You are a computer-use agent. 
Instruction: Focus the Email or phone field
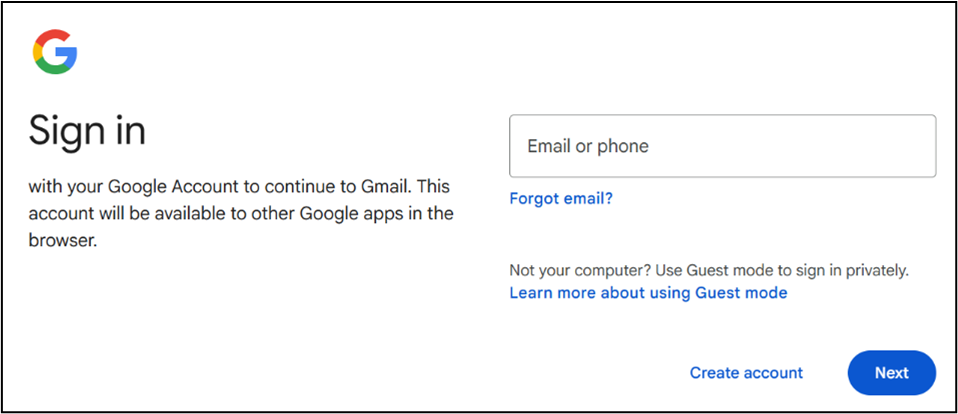(722, 146)
